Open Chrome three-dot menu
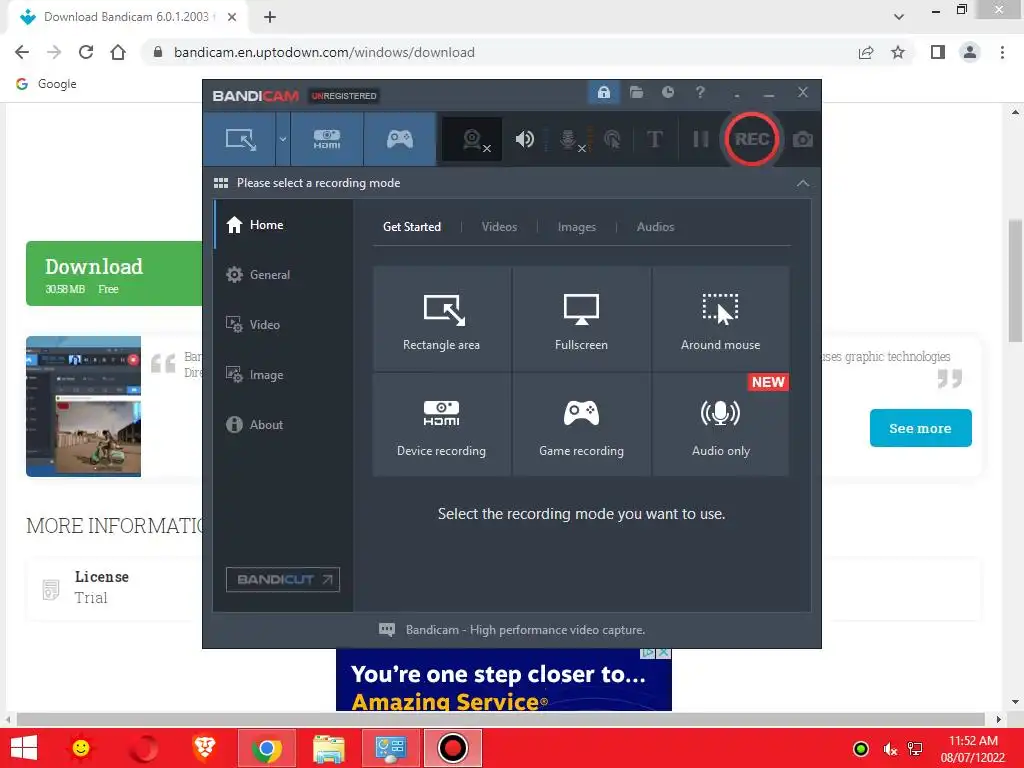 1002,52
